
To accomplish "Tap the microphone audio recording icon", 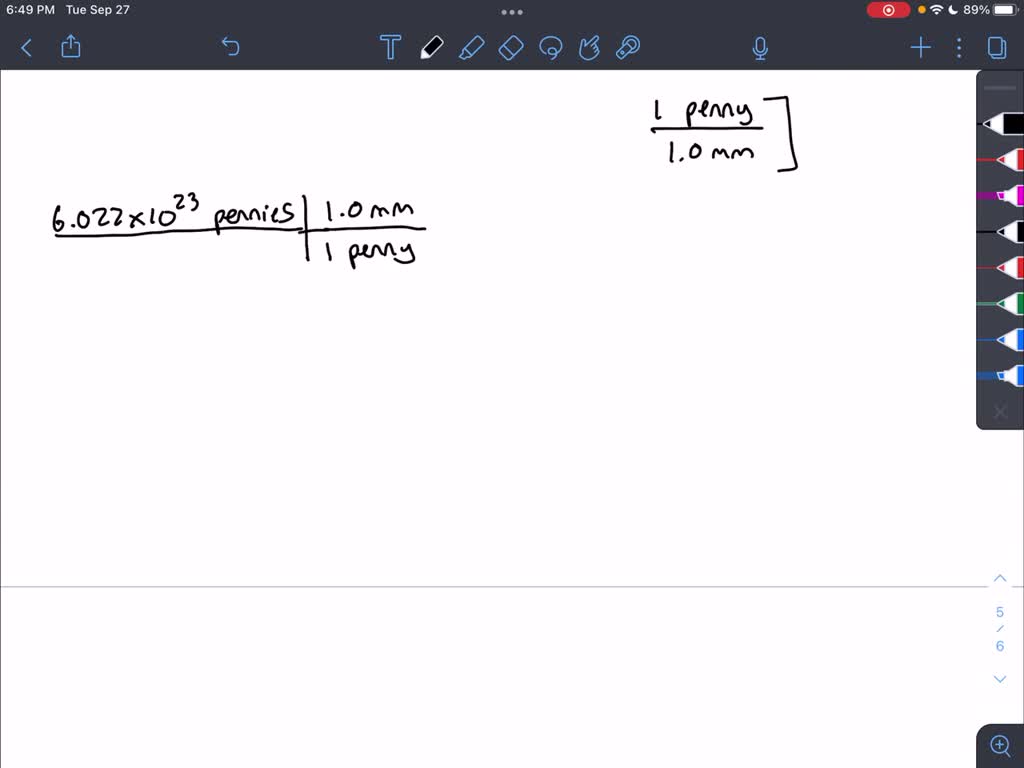I will click(760, 48).
